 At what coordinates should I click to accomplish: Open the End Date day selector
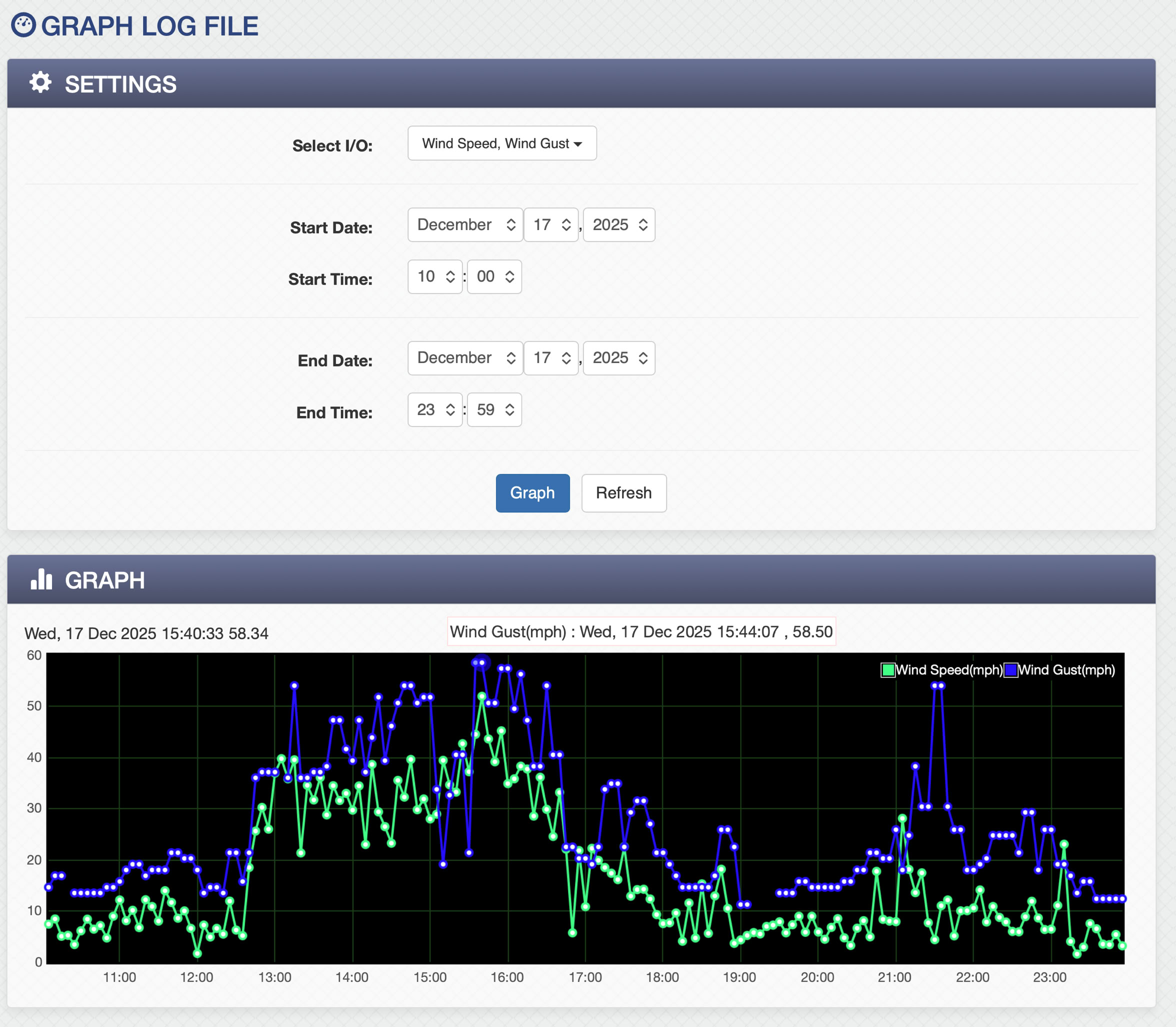550,358
